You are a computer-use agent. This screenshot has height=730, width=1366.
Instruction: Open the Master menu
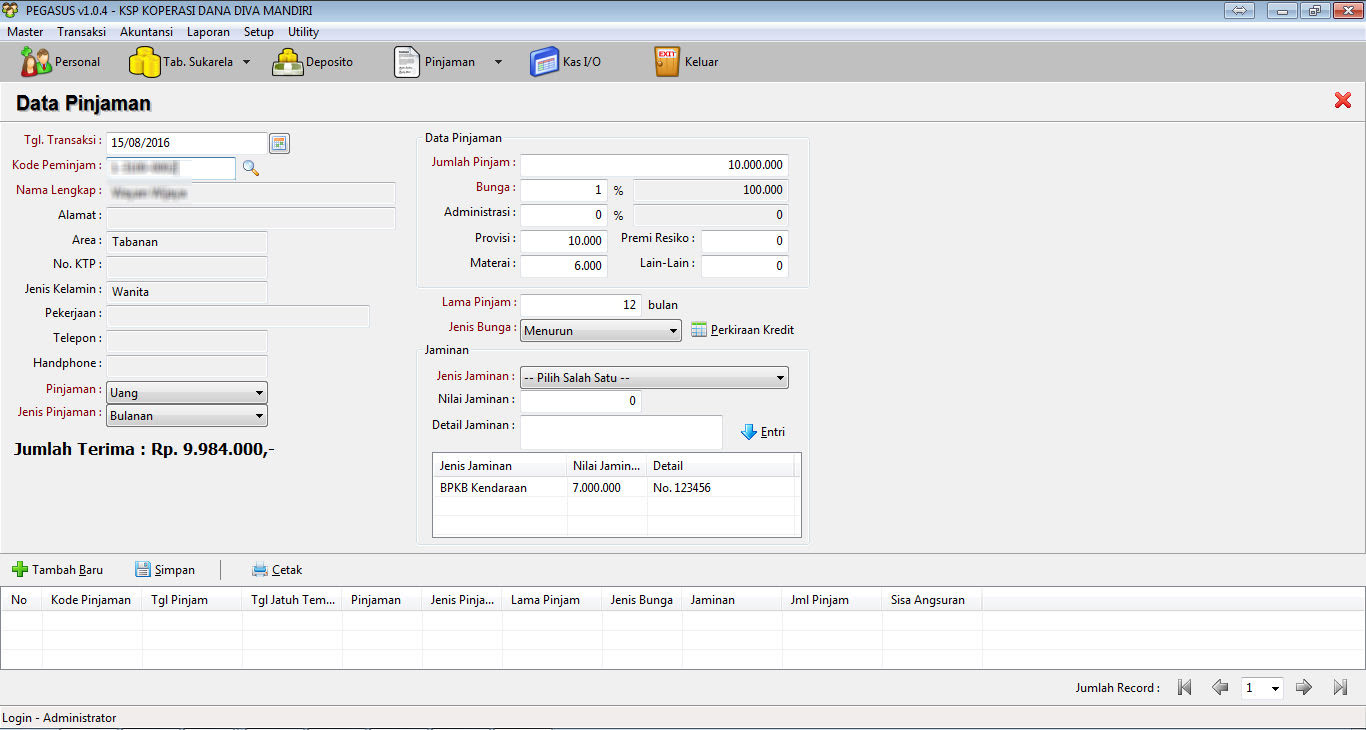pyautogui.click(x=25, y=32)
